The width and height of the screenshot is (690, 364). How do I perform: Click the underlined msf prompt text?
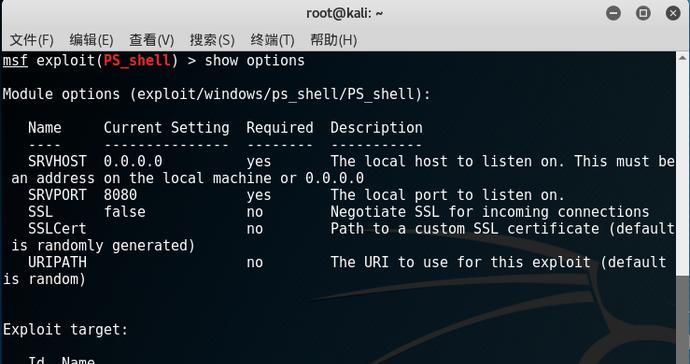(x=15, y=60)
